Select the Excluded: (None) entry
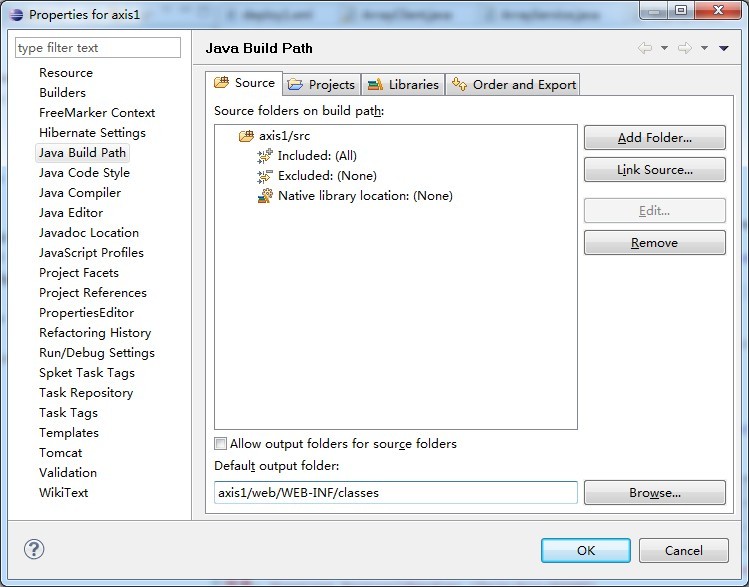 [327, 176]
